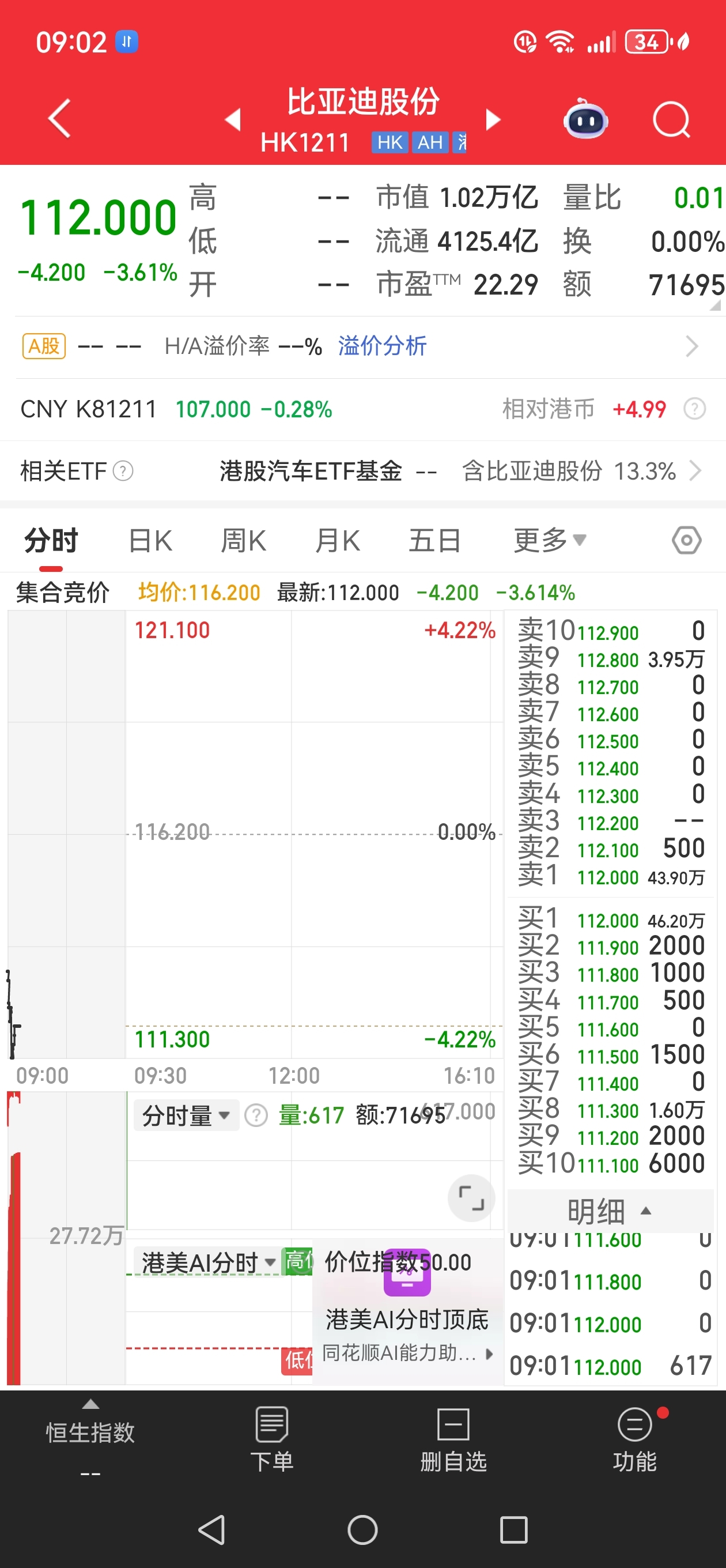726x1568 pixels.
Task: Tap 下单 to place order
Action: [271, 1439]
